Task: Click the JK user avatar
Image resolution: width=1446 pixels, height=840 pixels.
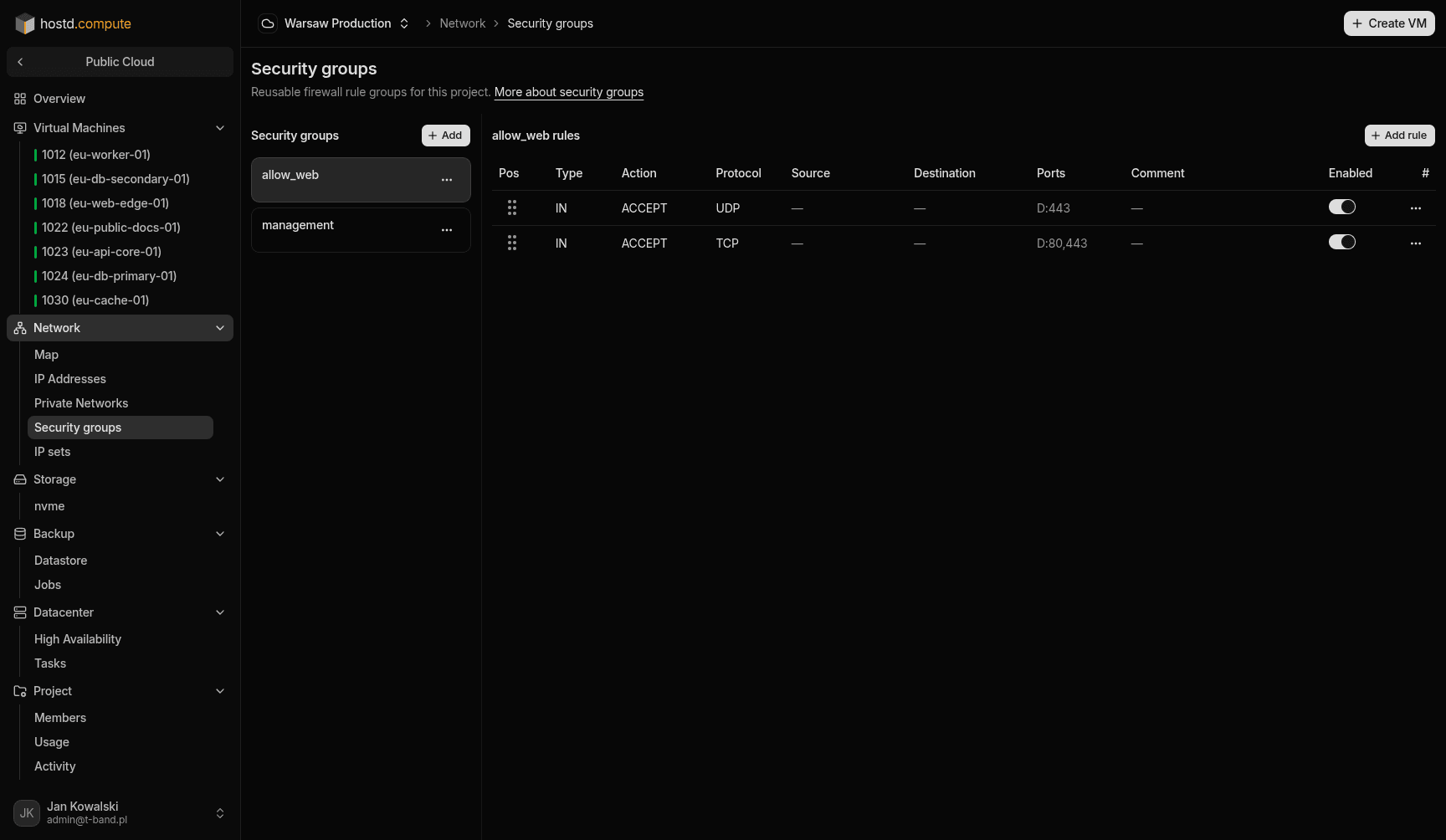Action: coord(27,813)
